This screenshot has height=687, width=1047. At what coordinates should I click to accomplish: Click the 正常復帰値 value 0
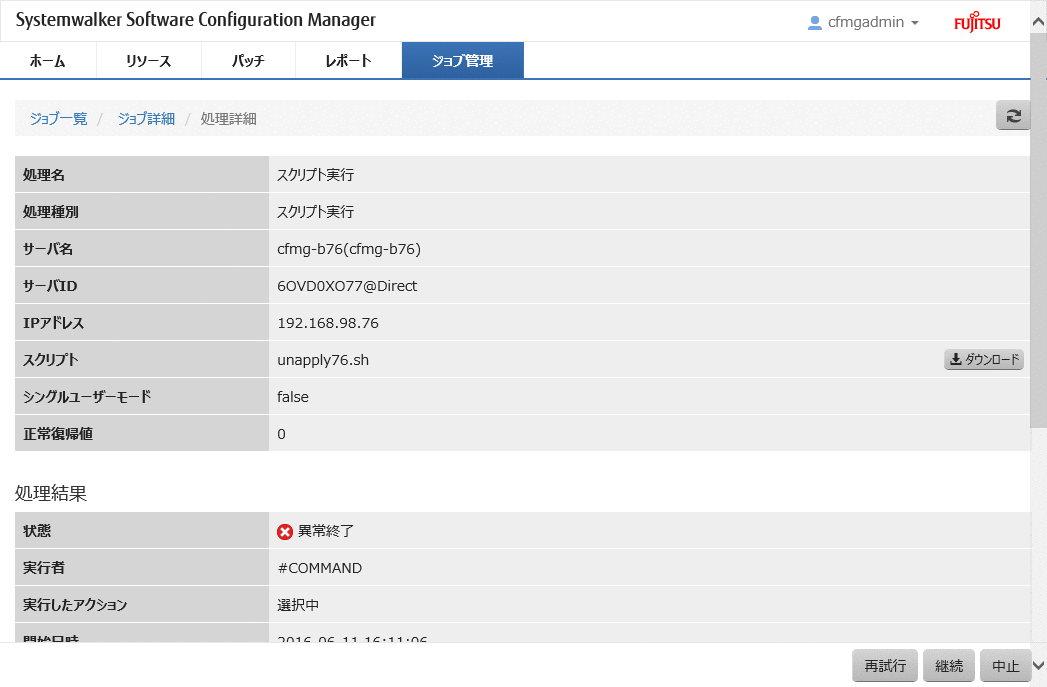point(281,434)
